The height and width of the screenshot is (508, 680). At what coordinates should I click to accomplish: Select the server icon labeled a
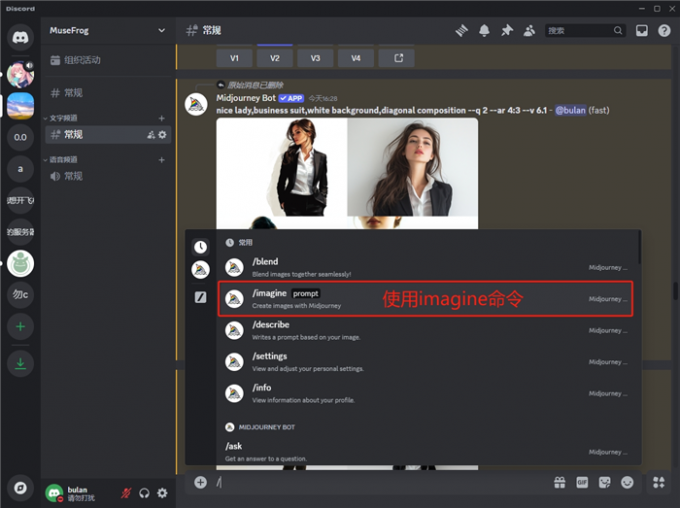click(20, 169)
